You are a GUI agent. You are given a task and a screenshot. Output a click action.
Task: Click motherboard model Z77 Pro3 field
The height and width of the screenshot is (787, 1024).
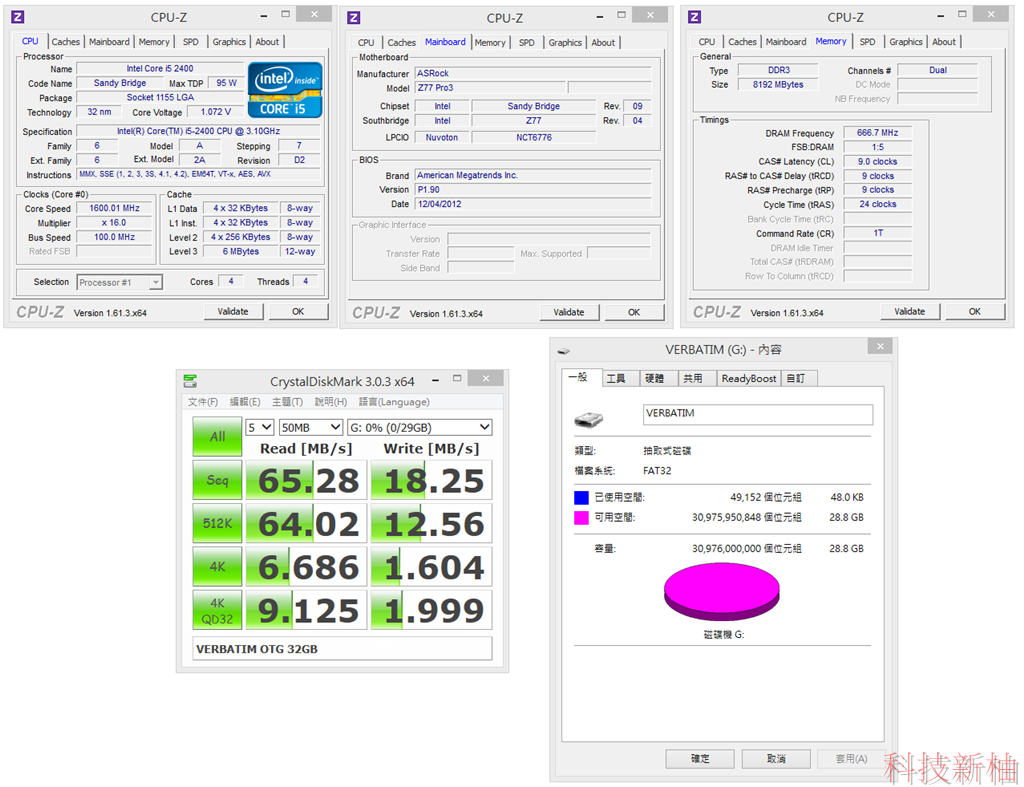pos(490,88)
